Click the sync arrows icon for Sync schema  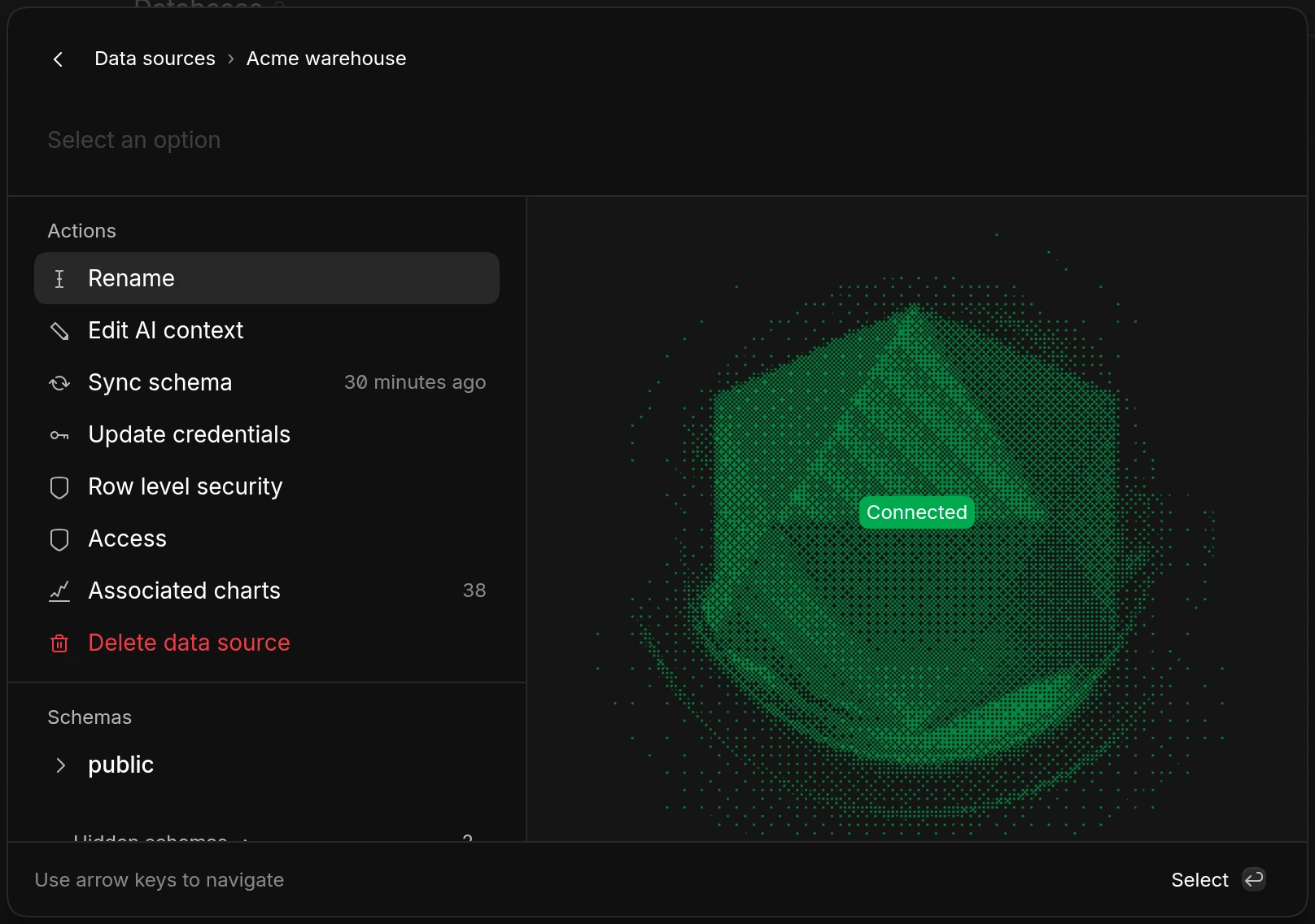click(59, 383)
